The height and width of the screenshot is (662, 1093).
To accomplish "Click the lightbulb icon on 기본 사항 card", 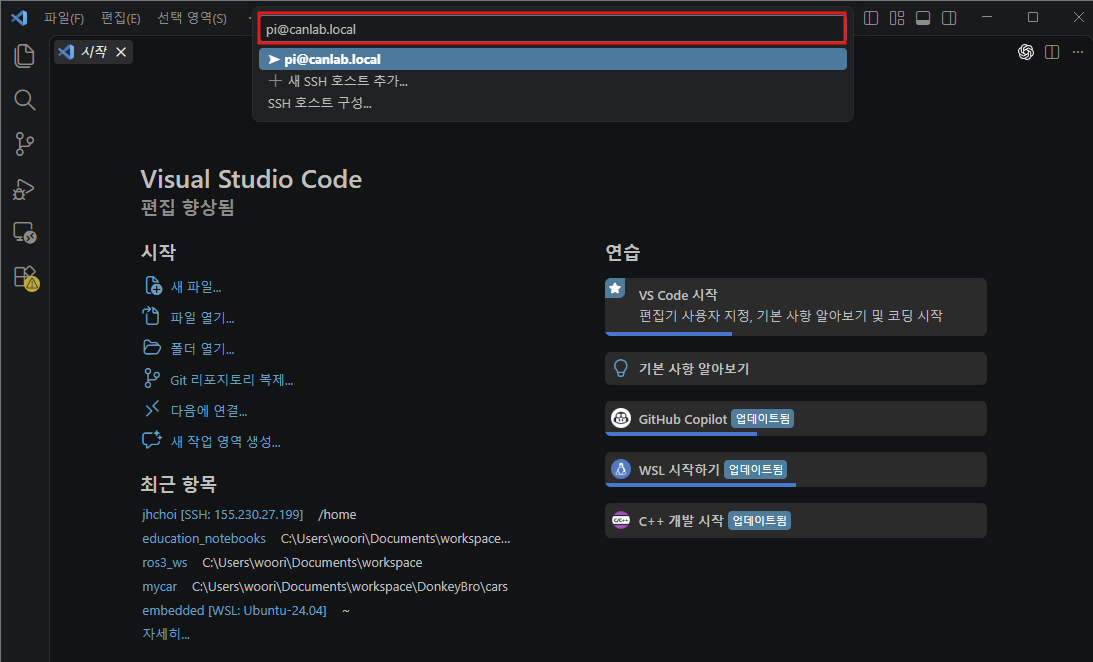I will 620,368.
